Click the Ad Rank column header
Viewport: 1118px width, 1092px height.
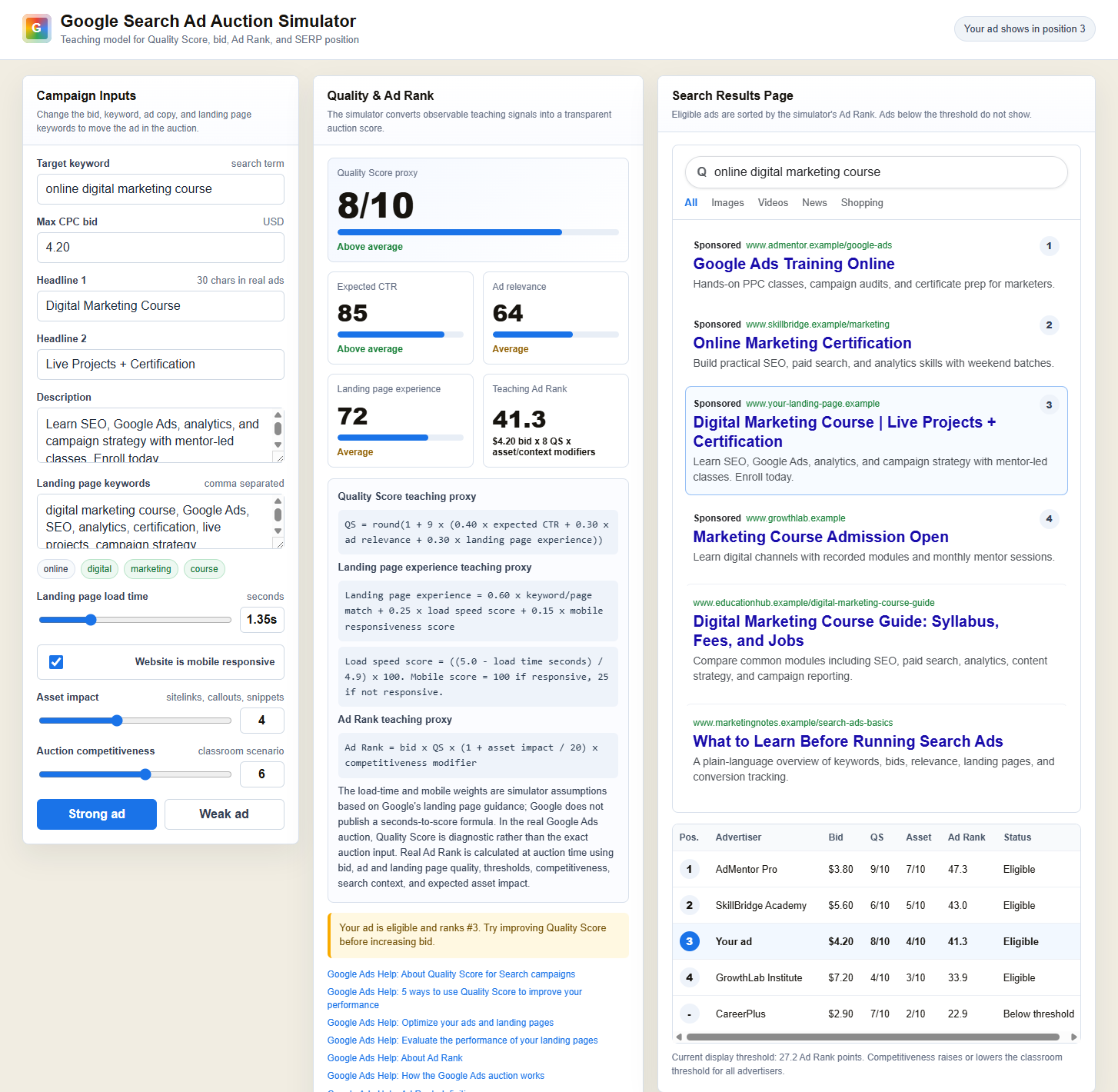click(966, 837)
